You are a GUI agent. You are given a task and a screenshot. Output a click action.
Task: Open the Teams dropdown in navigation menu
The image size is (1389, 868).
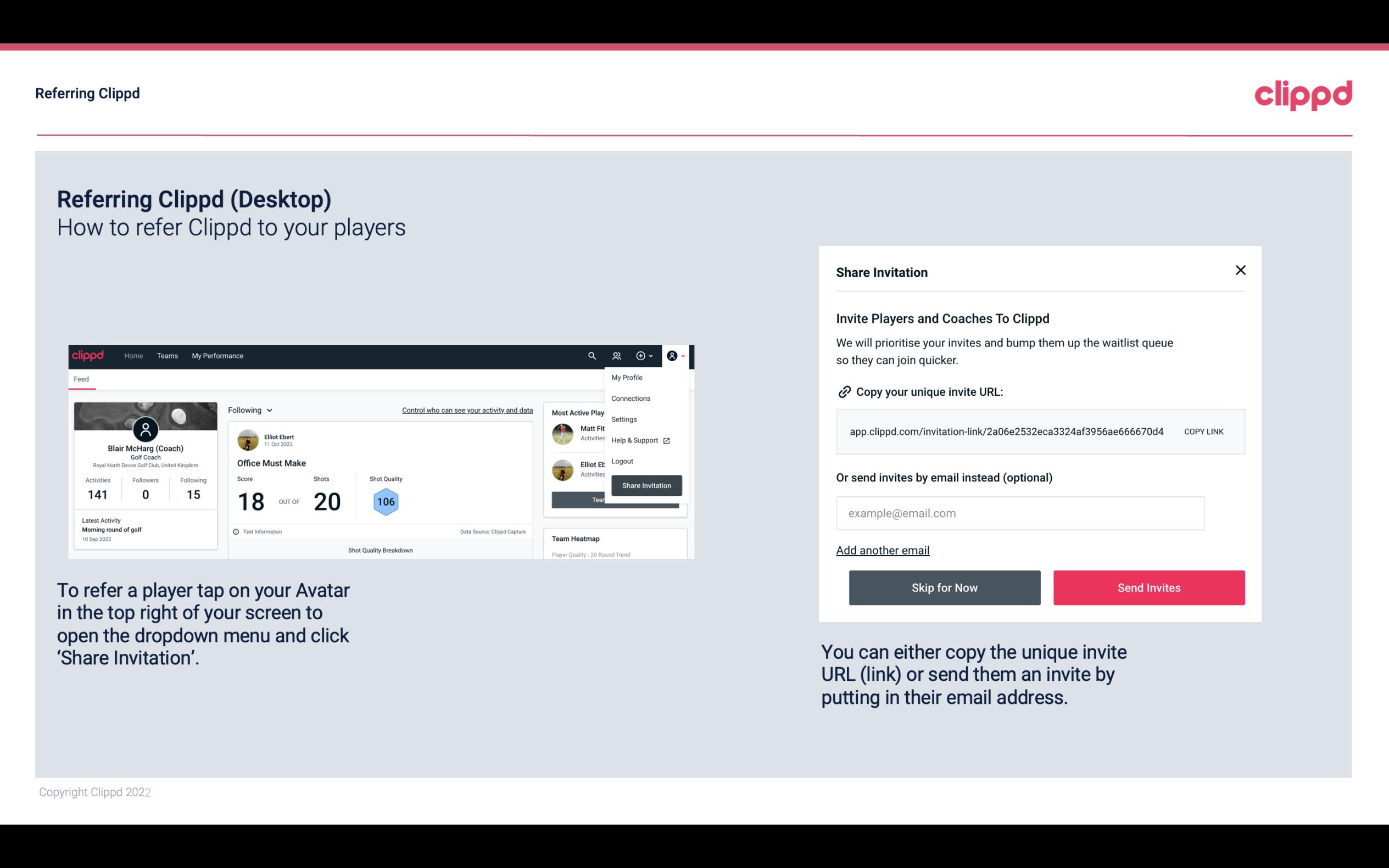pos(166,356)
